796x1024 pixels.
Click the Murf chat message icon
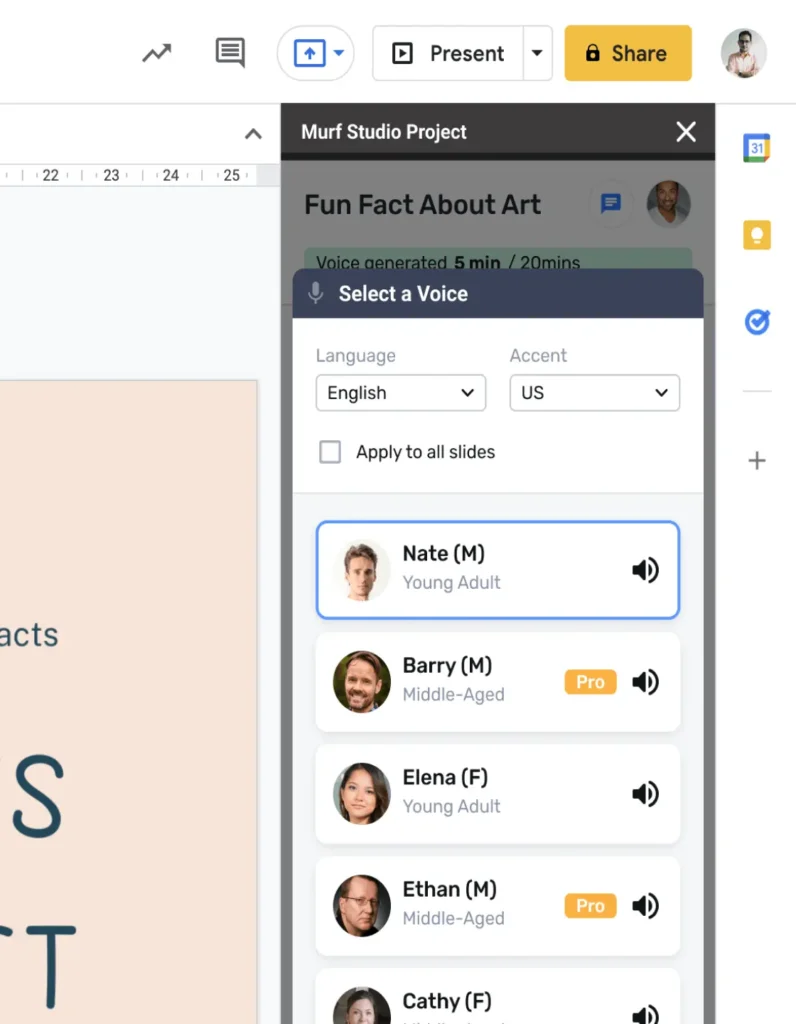pos(610,204)
